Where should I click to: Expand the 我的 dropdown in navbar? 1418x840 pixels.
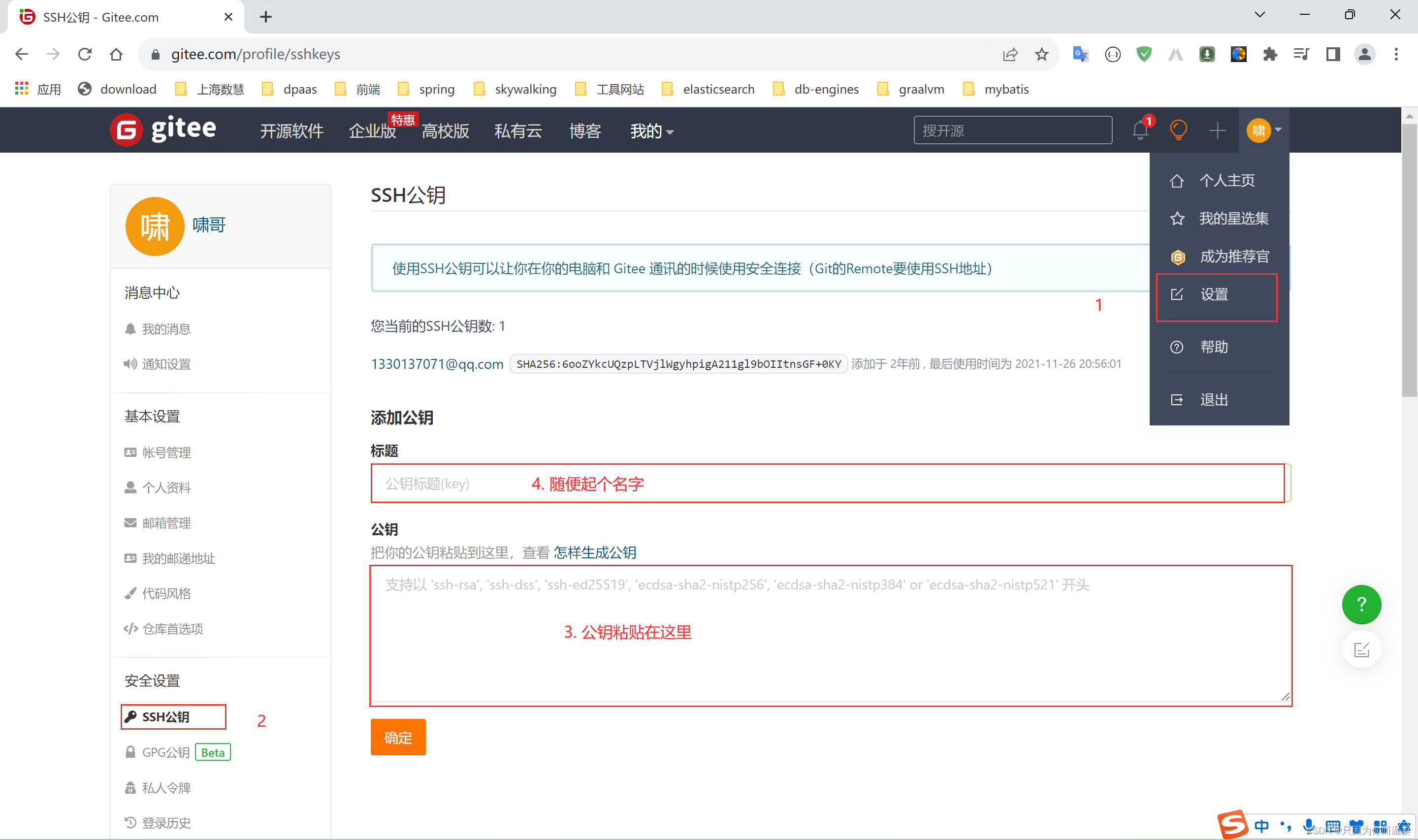pyautogui.click(x=651, y=131)
